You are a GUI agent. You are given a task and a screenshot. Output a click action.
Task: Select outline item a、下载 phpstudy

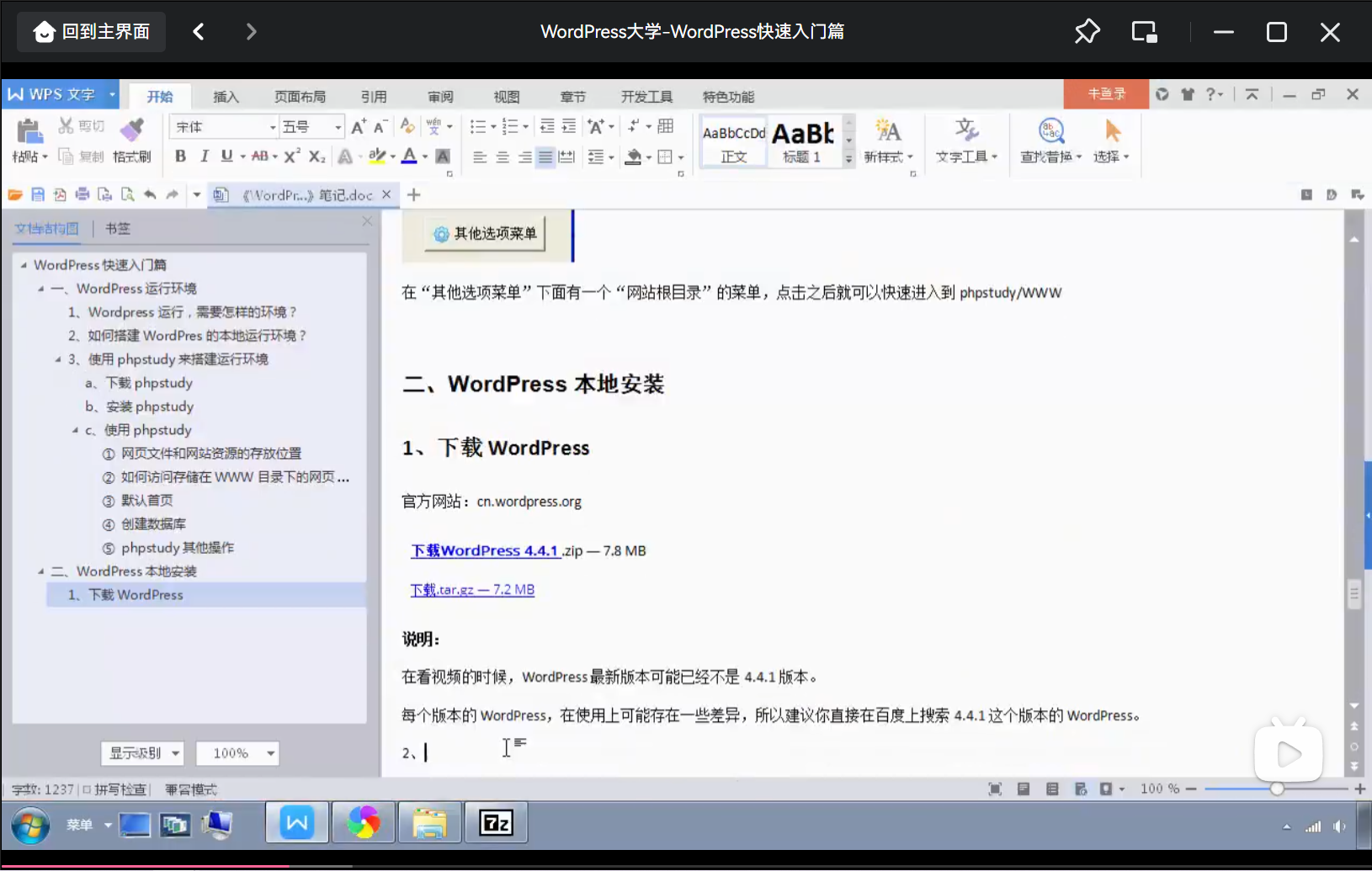point(139,383)
